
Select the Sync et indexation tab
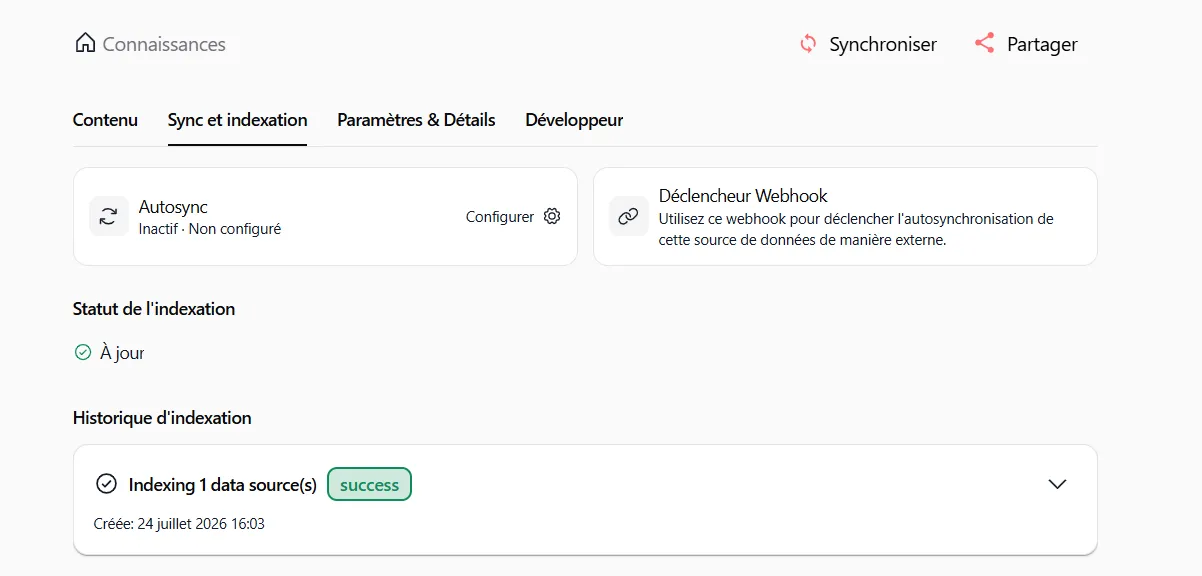237,120
